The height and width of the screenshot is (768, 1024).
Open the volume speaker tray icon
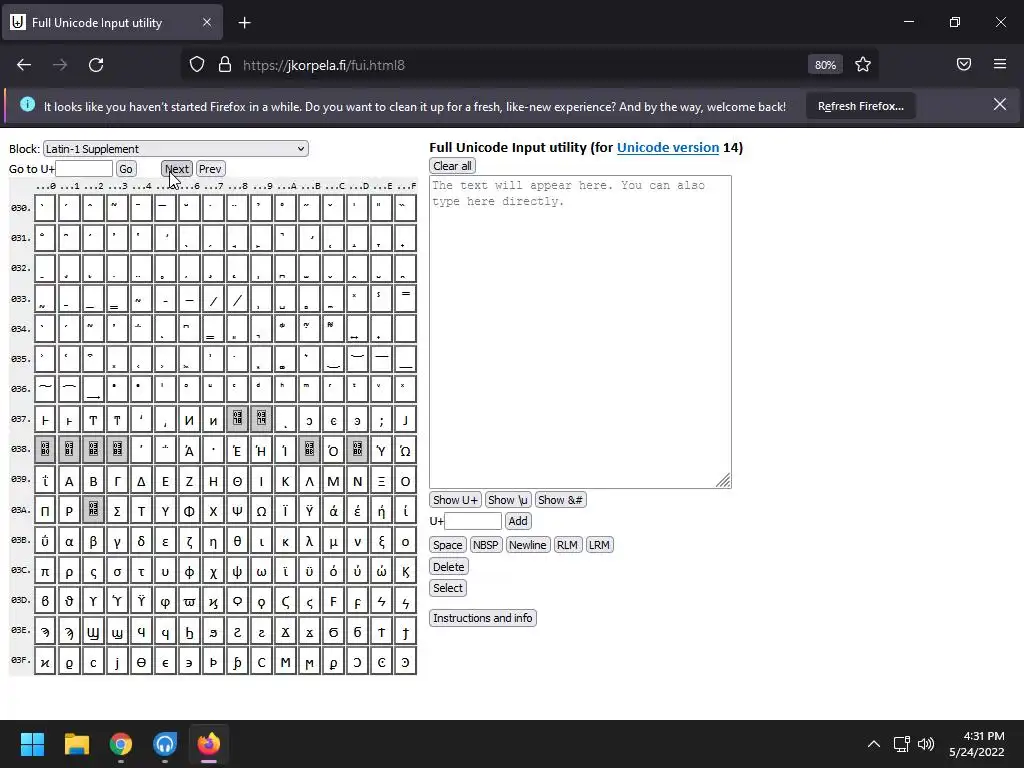tap(926, 744)
